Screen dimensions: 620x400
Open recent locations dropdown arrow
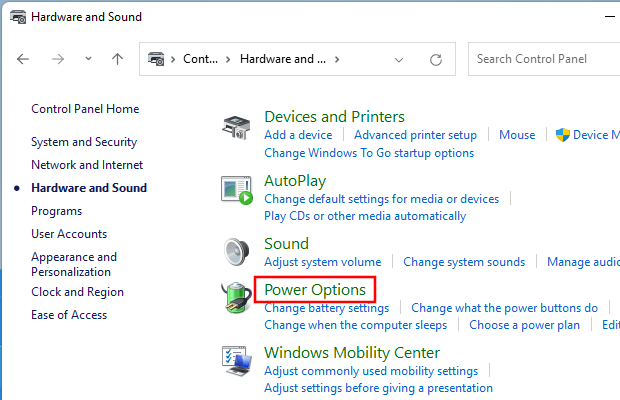[x=88, y=59]
